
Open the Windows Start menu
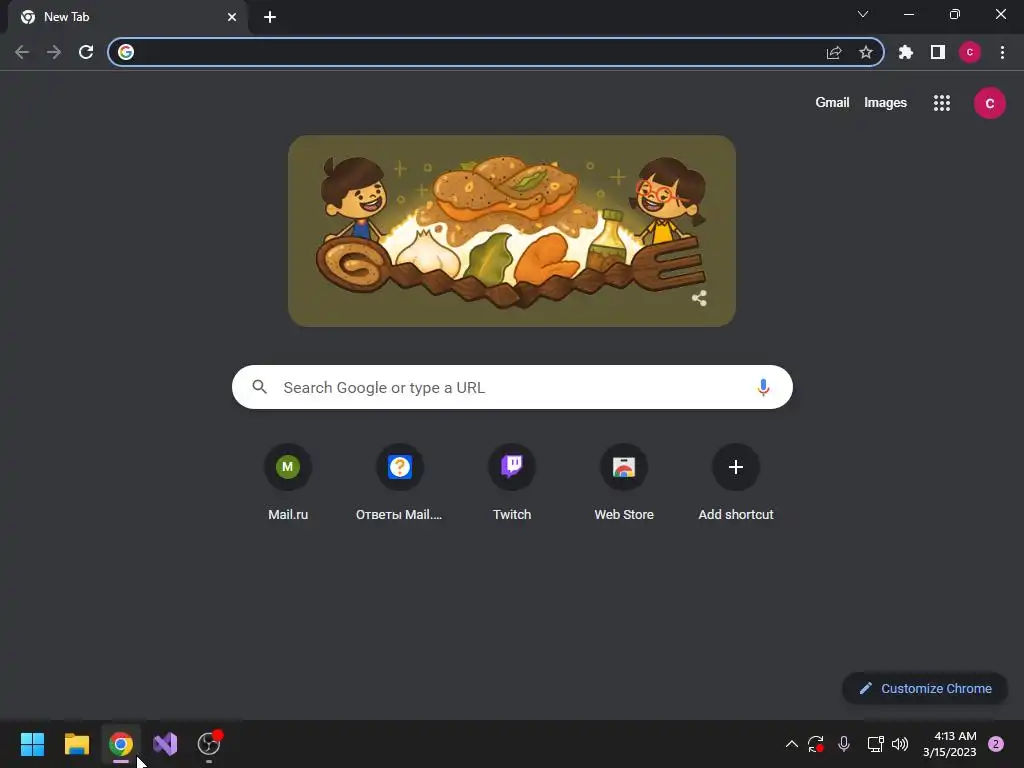(32, 744)
